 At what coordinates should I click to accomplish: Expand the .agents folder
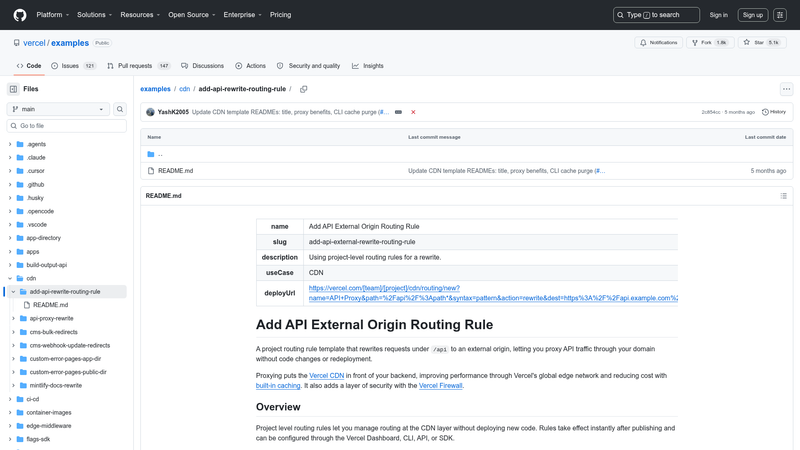pos(10,144)
